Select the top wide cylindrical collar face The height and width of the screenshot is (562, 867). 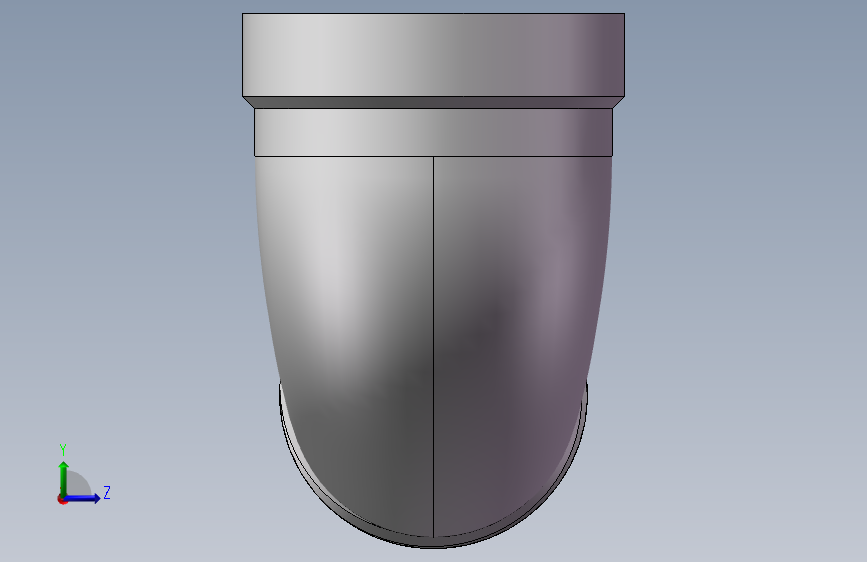(434, 55)
